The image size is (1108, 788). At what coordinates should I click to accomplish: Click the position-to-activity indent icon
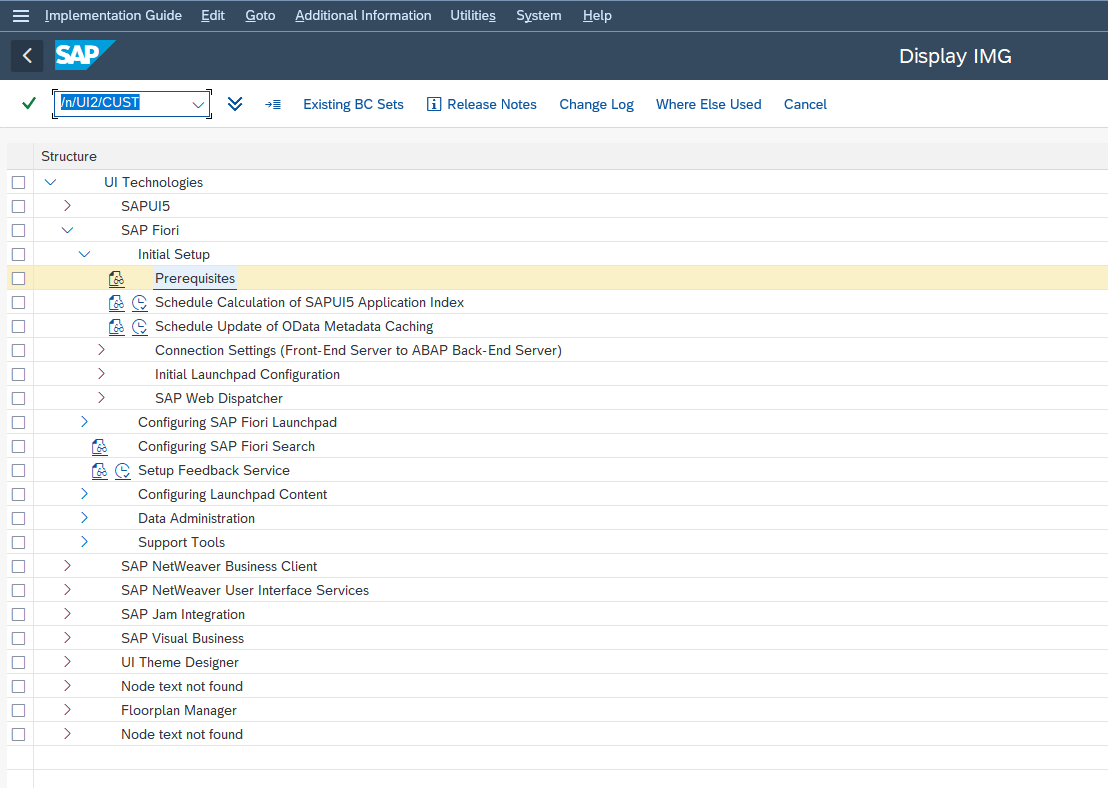click(273, 105)
